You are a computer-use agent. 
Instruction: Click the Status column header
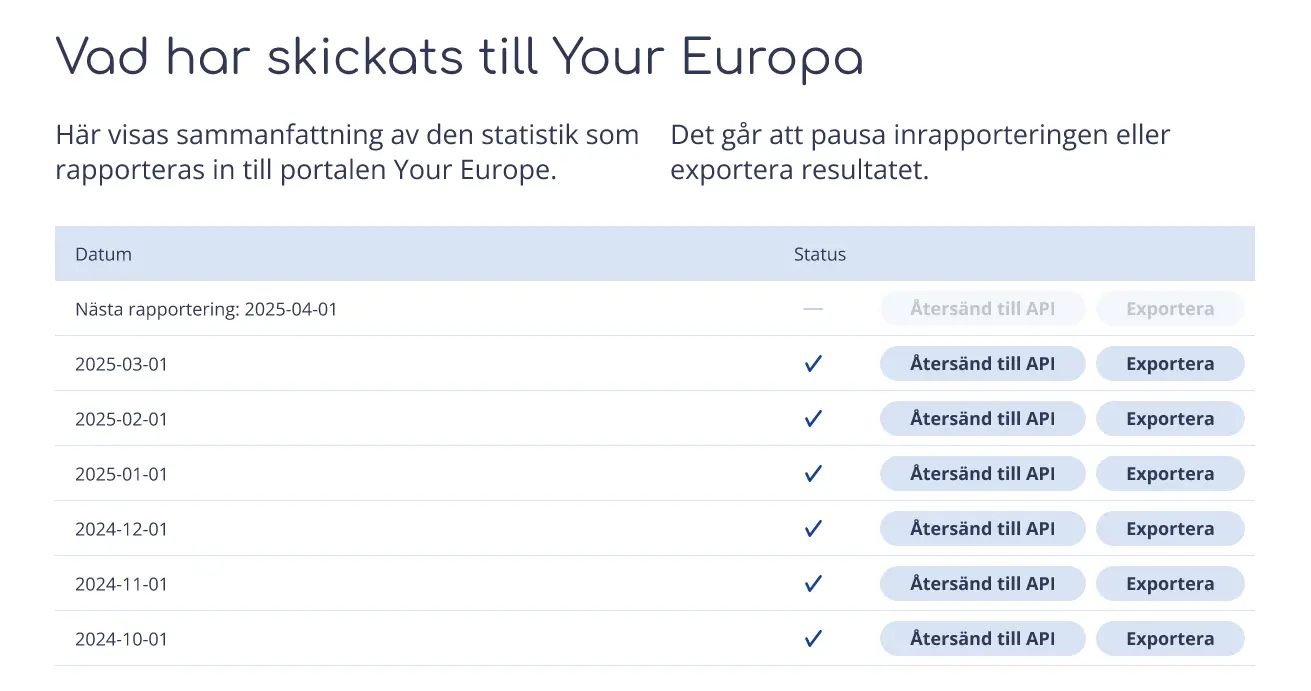pos(819,254)
